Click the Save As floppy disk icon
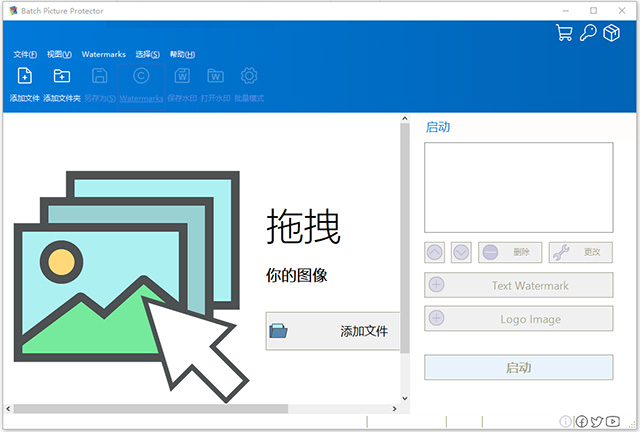This screenshot has height=432, width=640. tap(100, 76)
